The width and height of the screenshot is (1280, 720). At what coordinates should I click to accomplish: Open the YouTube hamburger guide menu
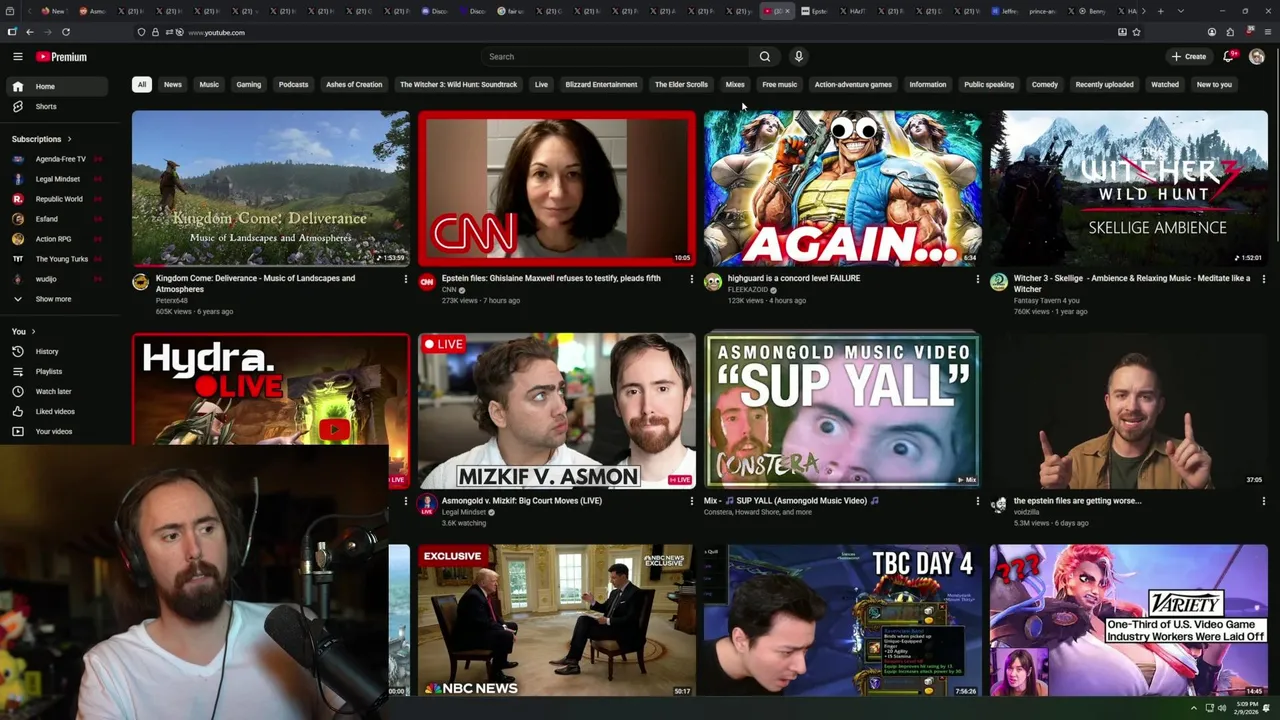[x=17, y=57]
